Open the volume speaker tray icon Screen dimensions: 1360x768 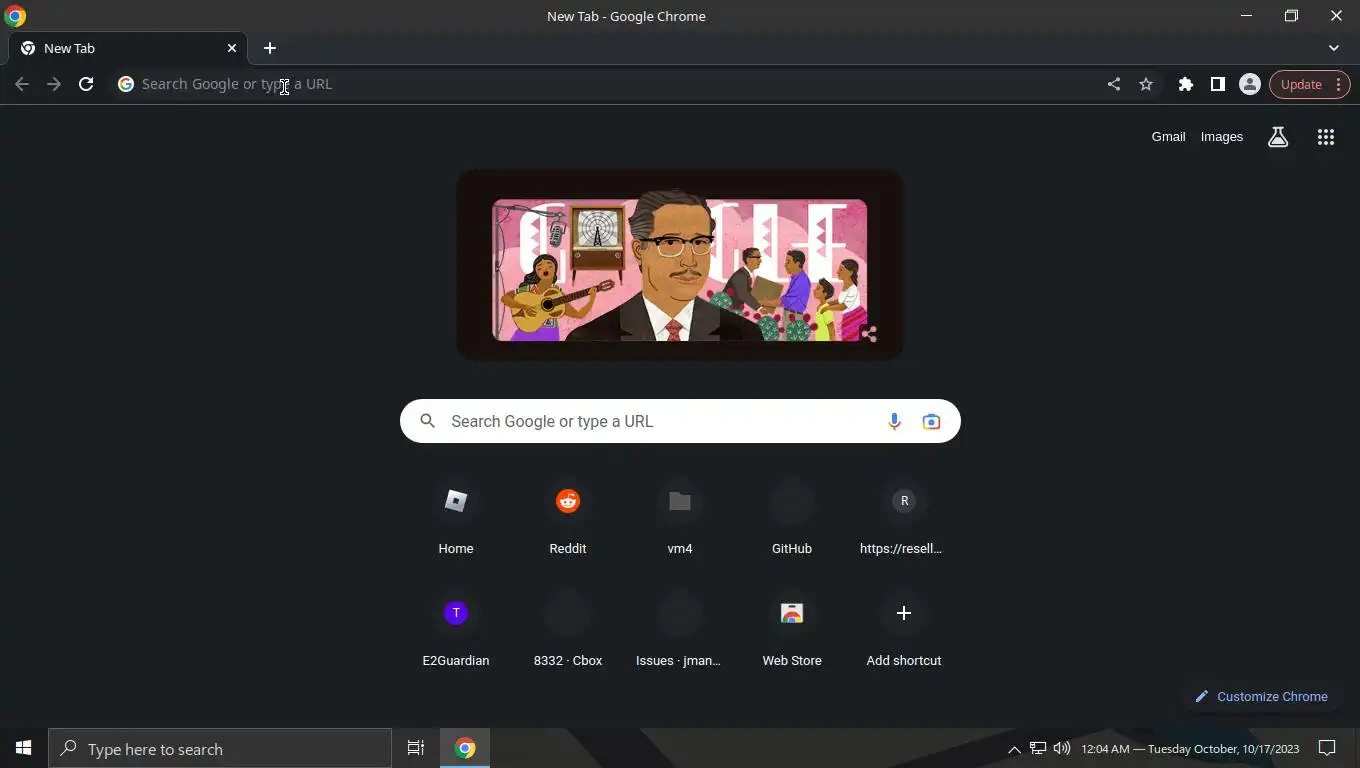[x=1062, y=748]
